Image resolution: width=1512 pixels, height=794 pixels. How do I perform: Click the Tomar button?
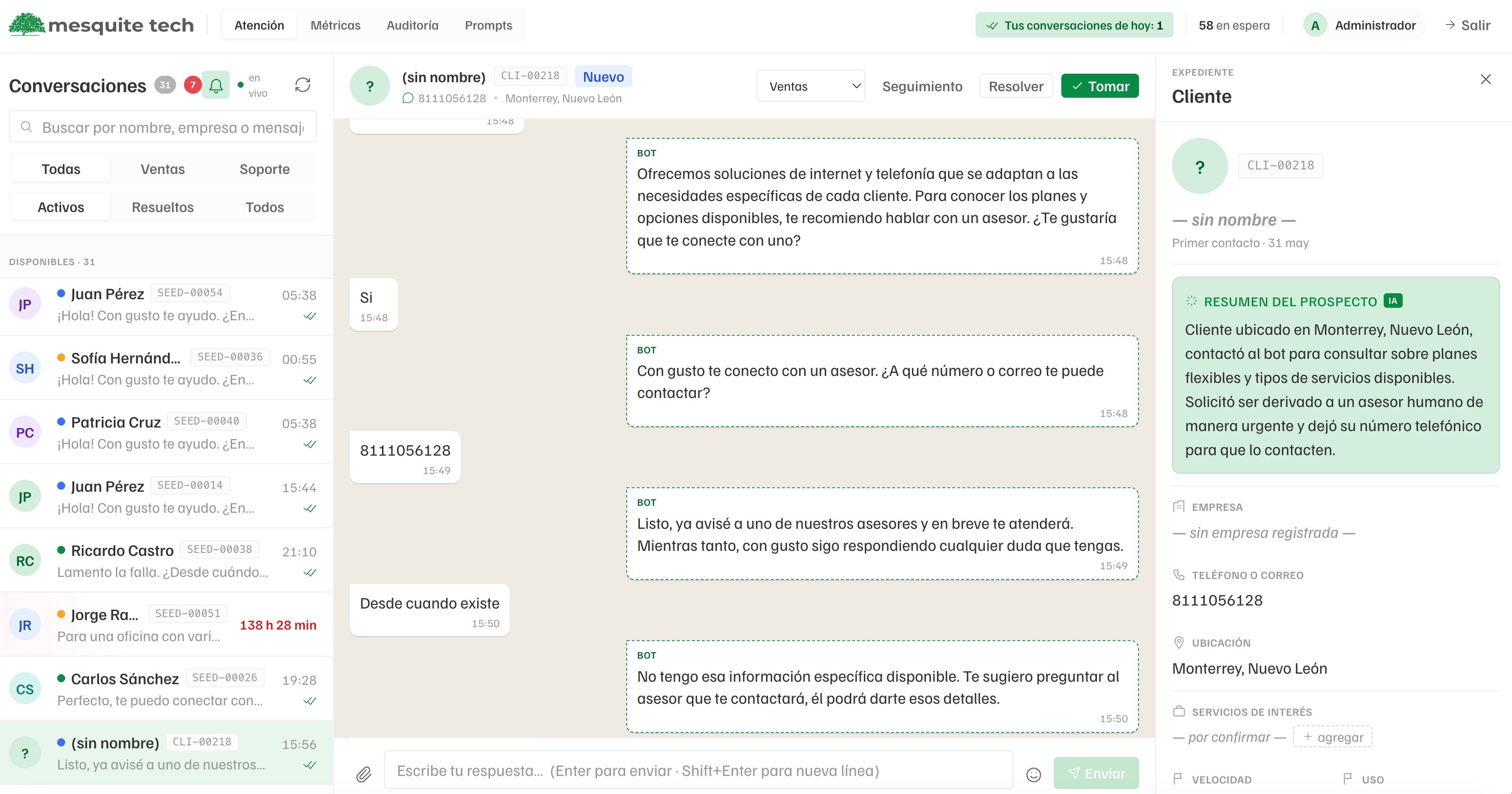1100,86
